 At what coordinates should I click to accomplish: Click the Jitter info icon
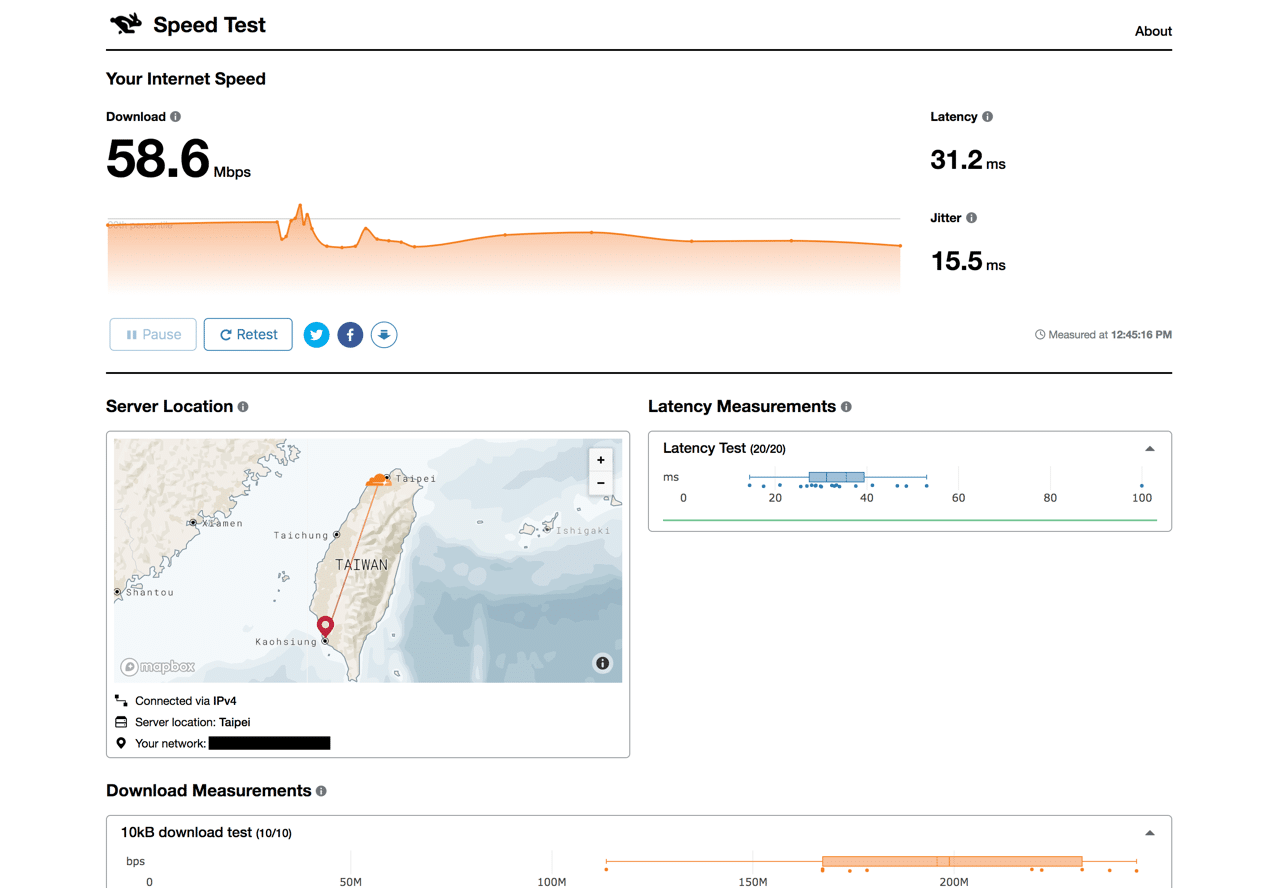[970, 217]
